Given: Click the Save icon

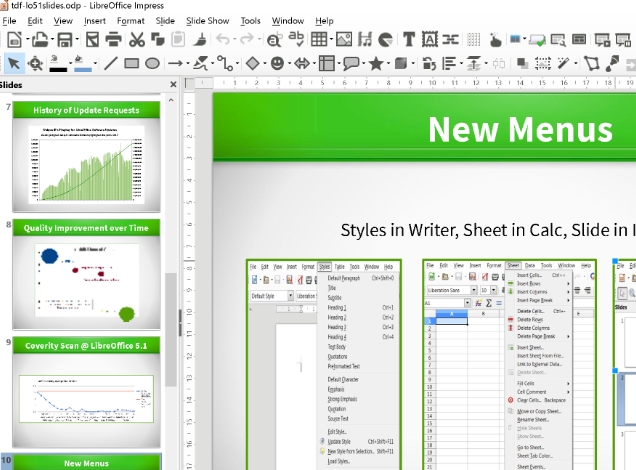Looking at the screenshot, I should point(64,40).
